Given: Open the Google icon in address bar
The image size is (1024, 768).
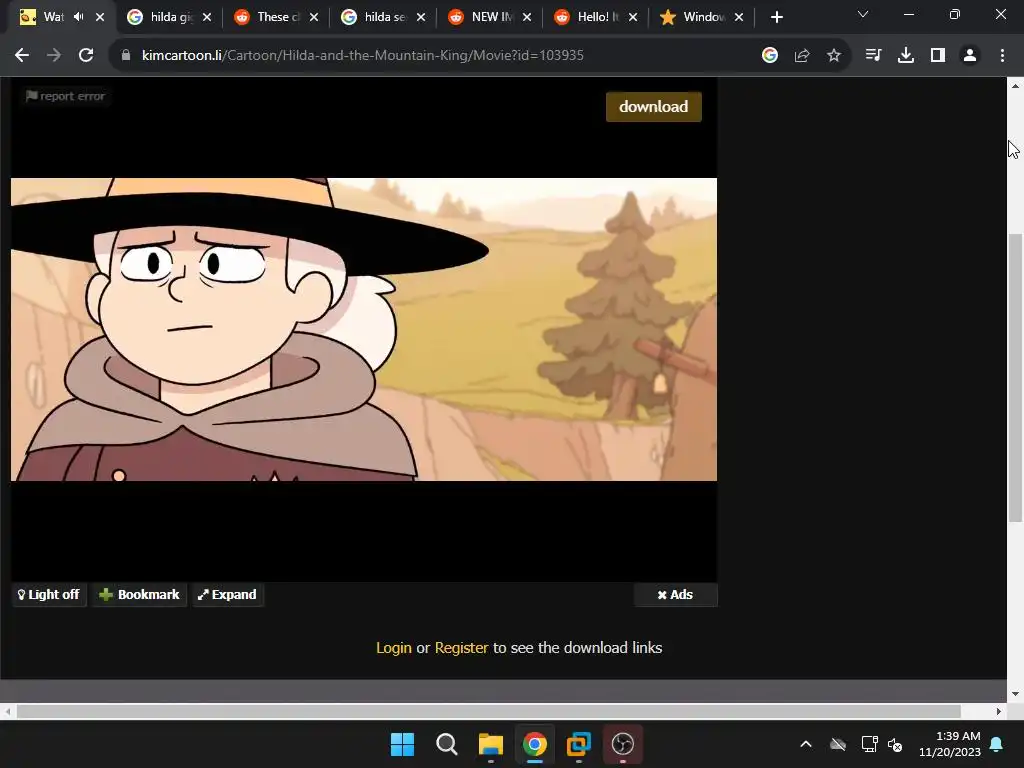Looking at the screenshot, I should coord(770,56).
